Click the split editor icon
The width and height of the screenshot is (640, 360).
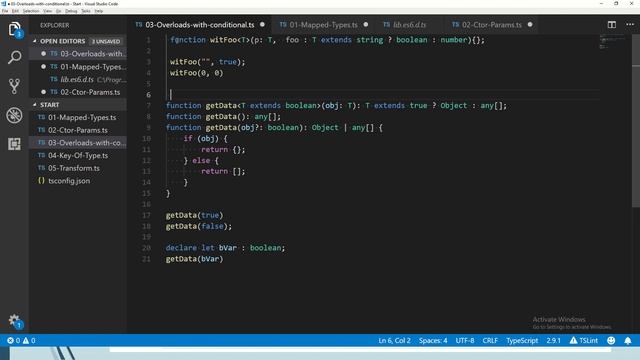click(611, 24)
